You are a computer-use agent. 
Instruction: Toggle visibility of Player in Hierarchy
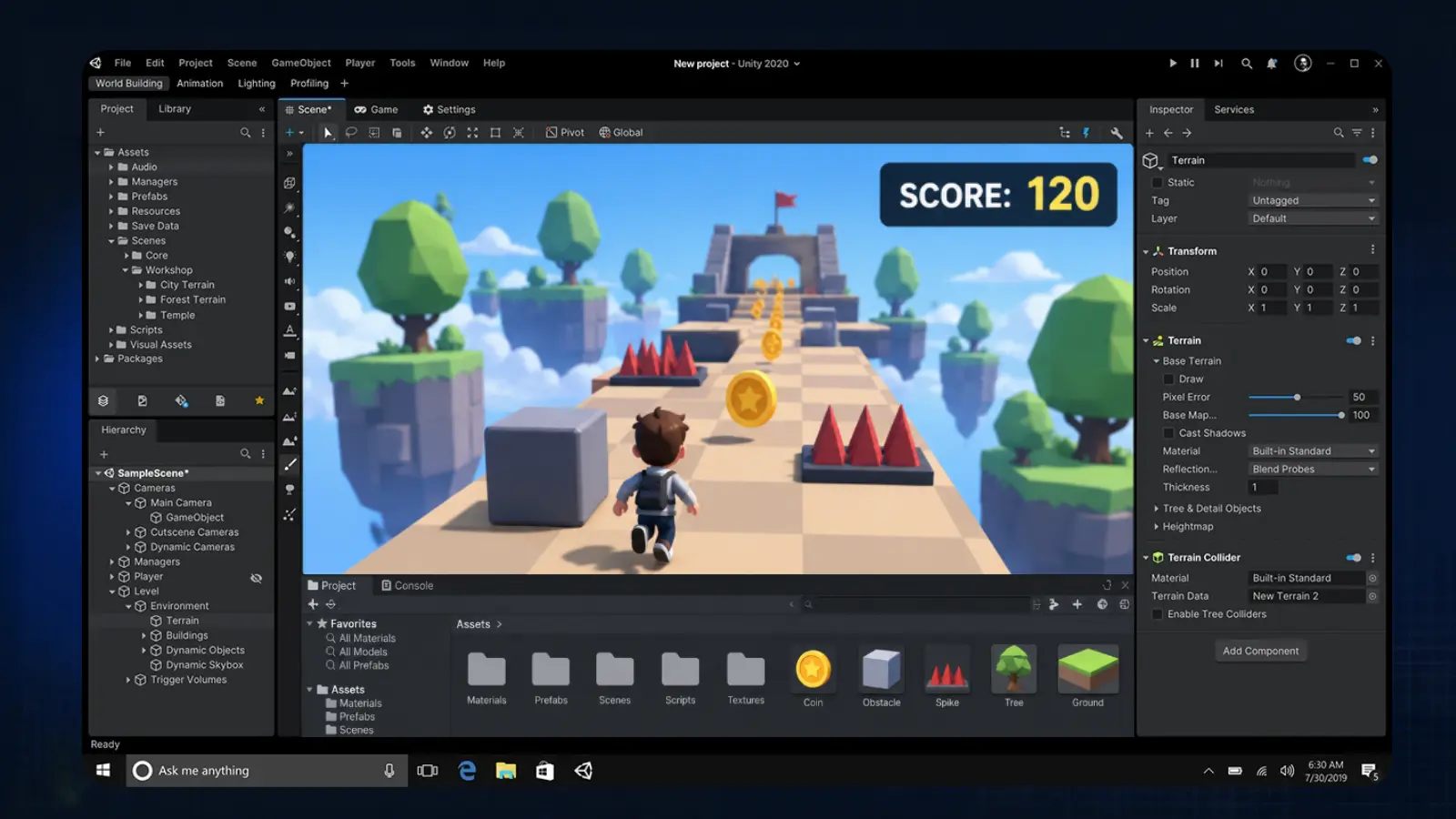(x=257, y=578)
